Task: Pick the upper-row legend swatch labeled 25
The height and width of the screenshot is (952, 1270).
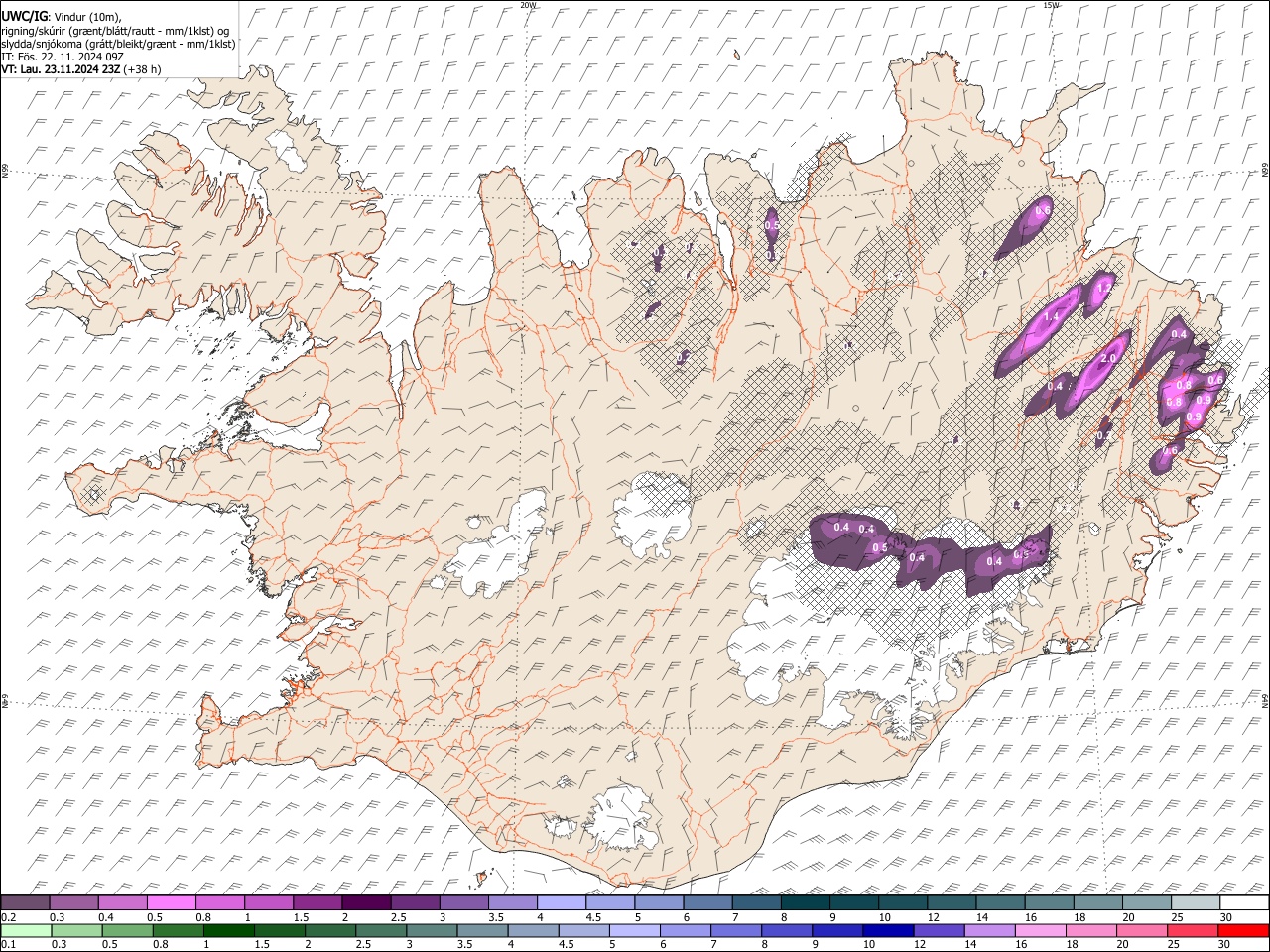Action: (1196, 903)
